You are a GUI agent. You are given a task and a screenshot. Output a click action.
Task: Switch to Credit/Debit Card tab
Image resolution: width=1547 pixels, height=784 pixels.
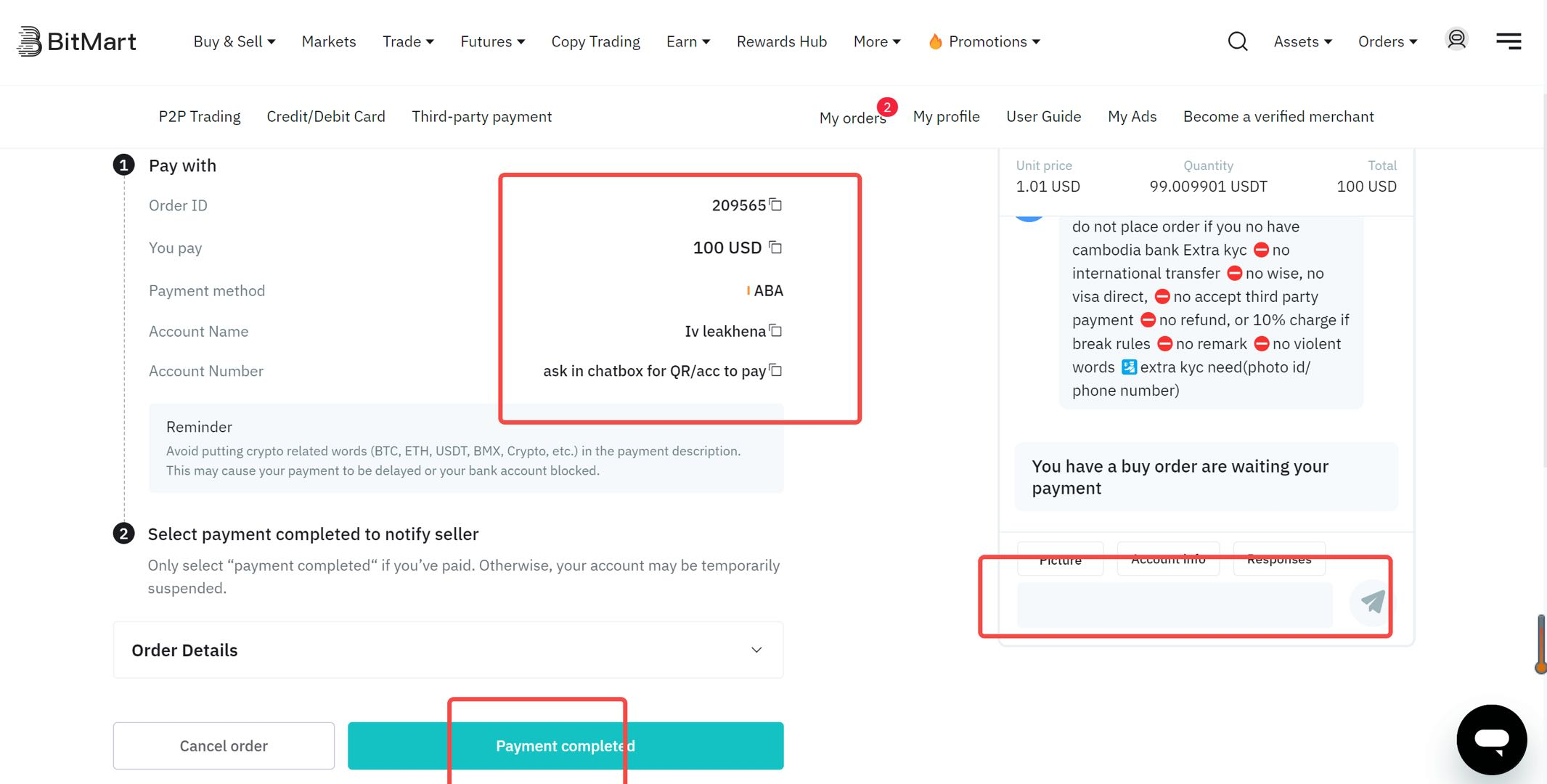326,117
